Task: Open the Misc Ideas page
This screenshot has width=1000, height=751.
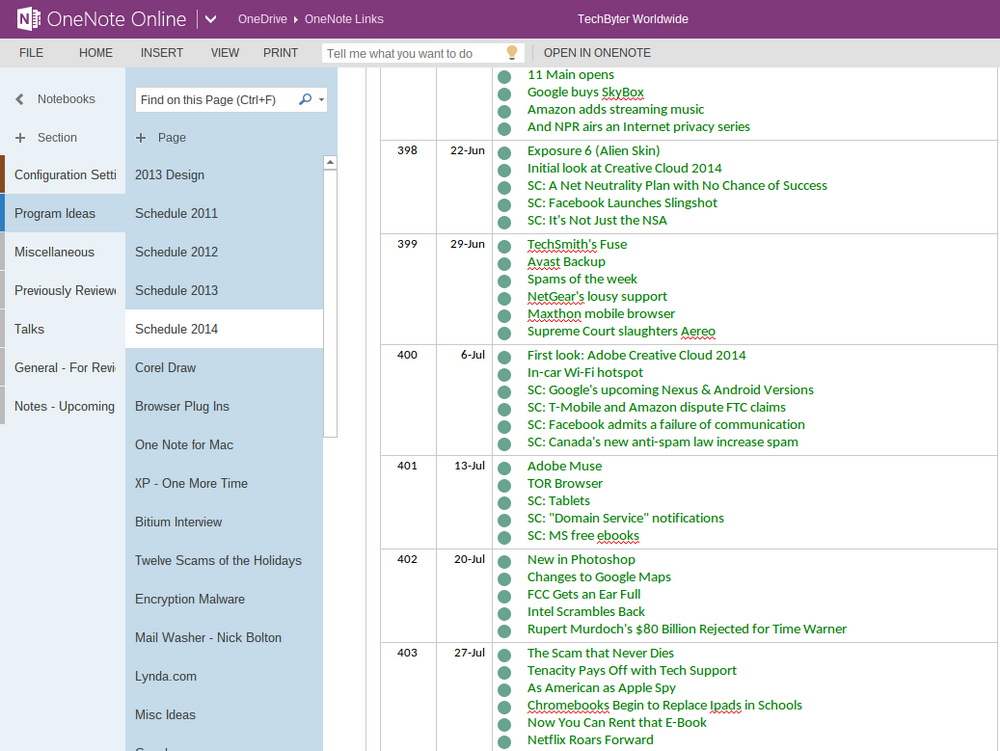Action: (224, 715)
